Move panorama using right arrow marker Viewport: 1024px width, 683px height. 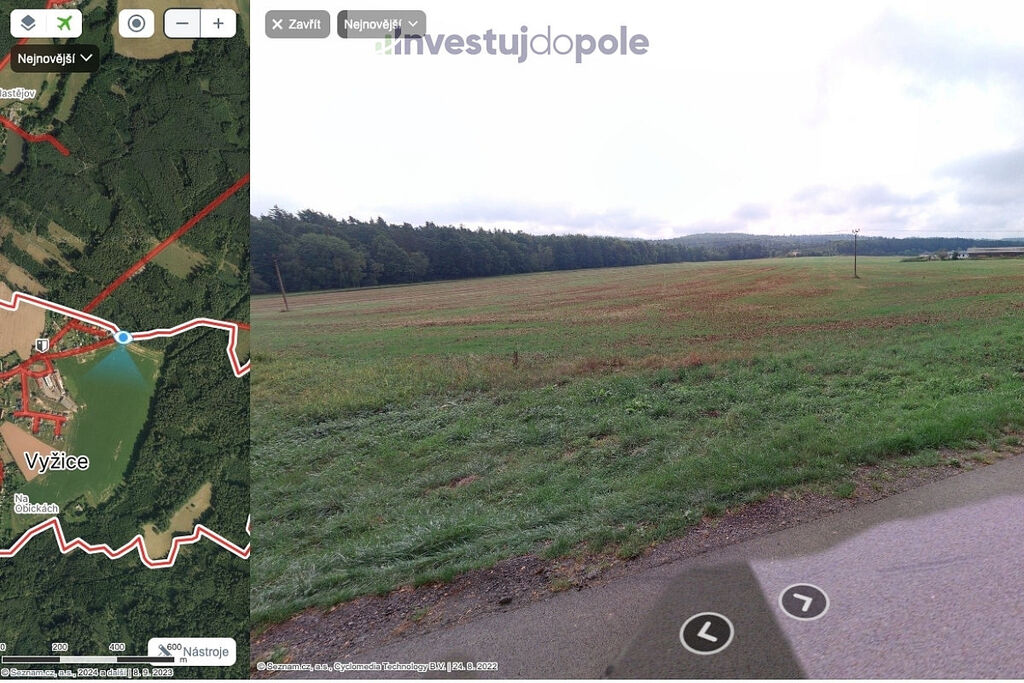[804, 601]
